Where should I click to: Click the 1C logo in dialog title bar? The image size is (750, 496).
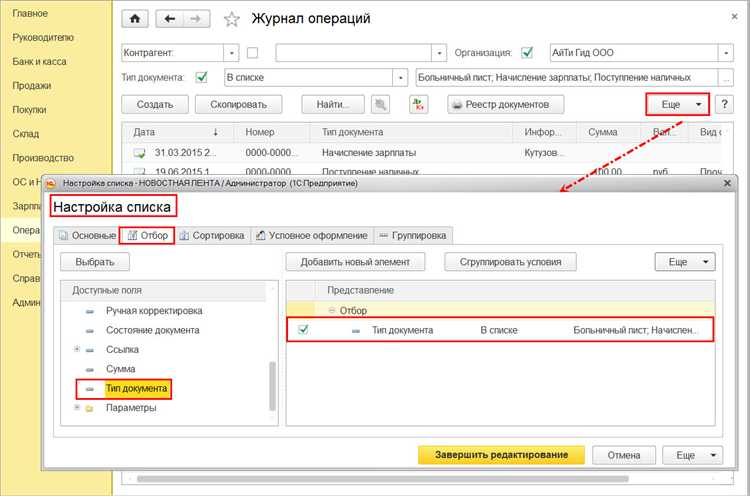pyautogui.click(x=51, y=183)
